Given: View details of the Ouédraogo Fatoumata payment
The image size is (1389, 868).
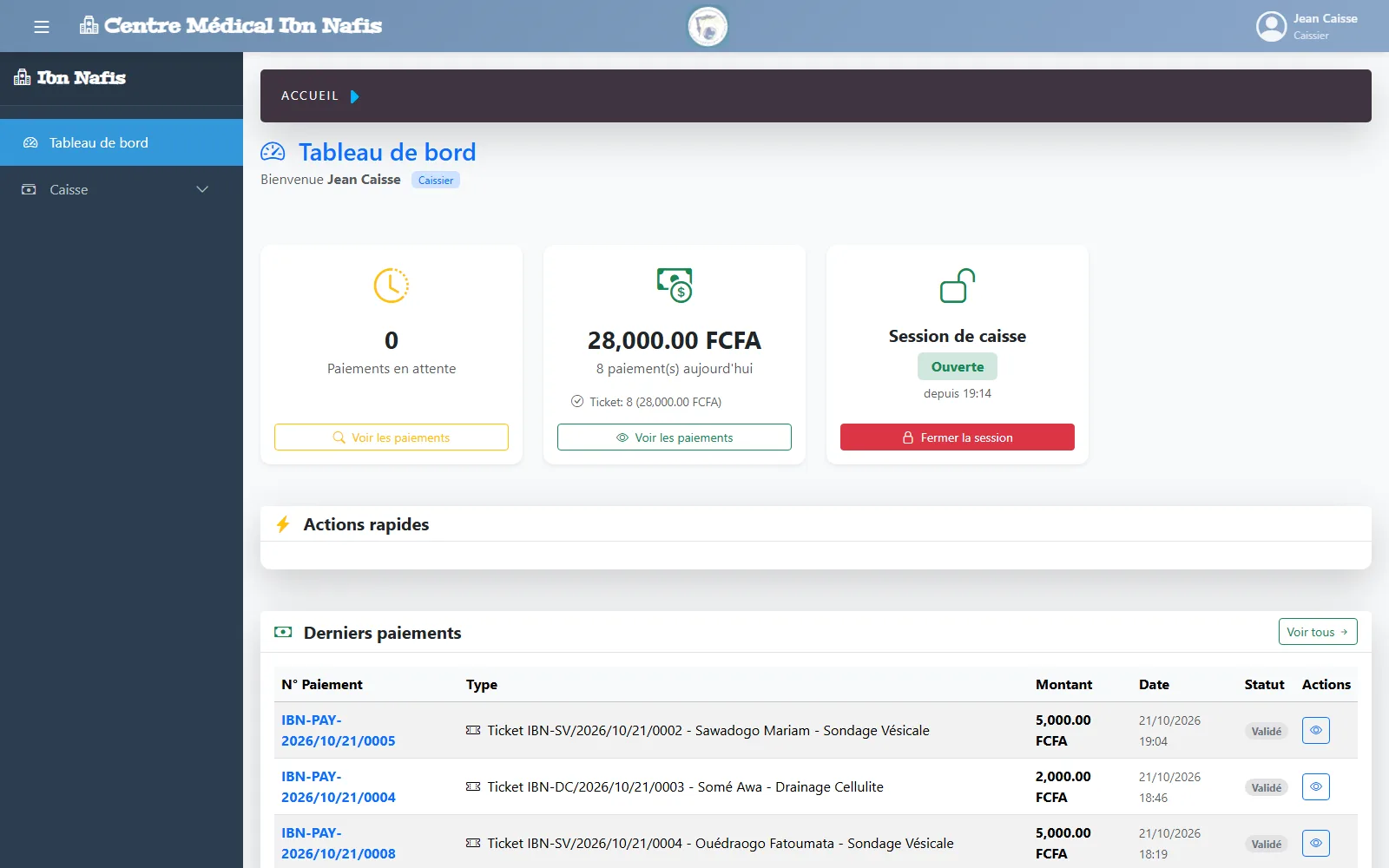Looking at the screenshot, I should click(1316, 843).
